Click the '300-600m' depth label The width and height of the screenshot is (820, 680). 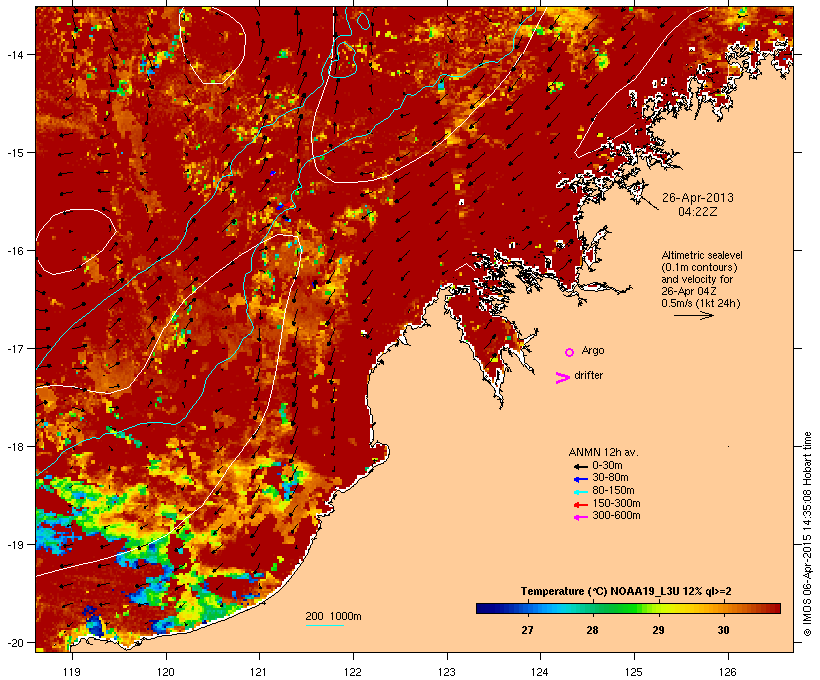tap(616, 516)
